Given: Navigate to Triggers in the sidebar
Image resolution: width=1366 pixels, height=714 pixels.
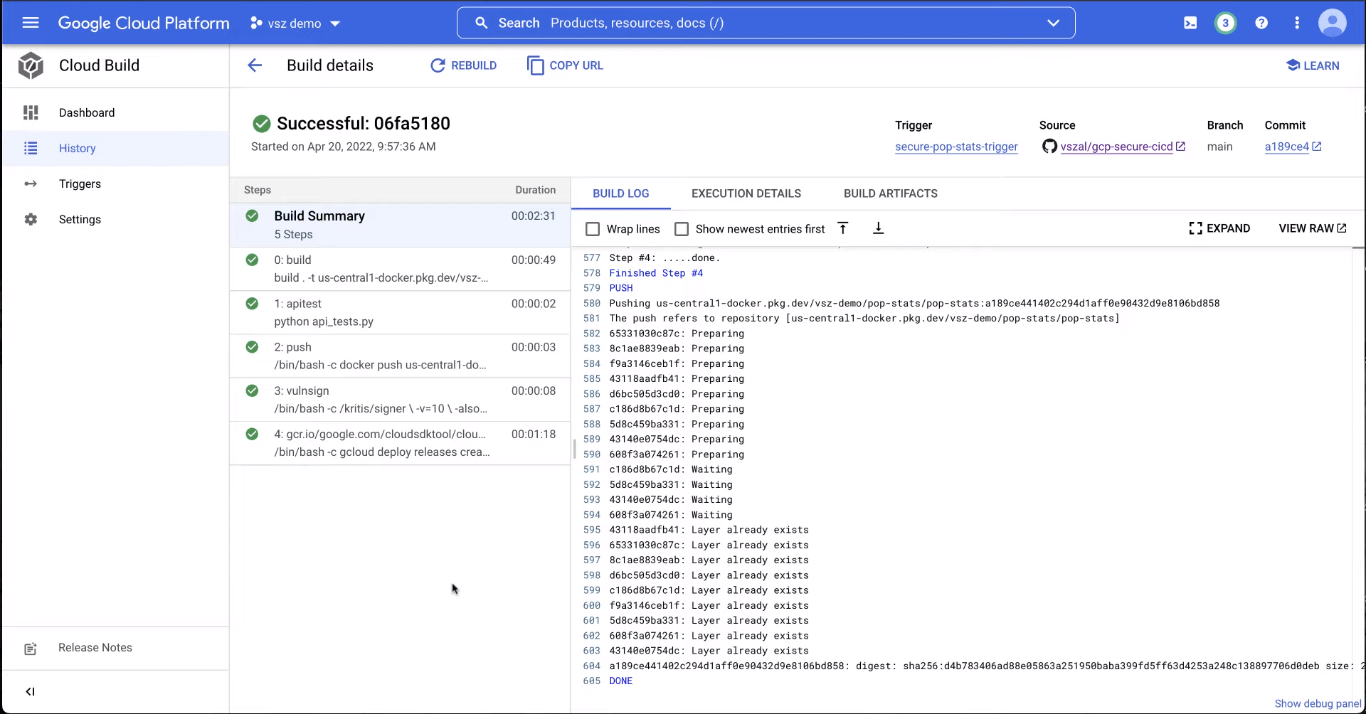Looking at the screenshot, I should (80, 183).
